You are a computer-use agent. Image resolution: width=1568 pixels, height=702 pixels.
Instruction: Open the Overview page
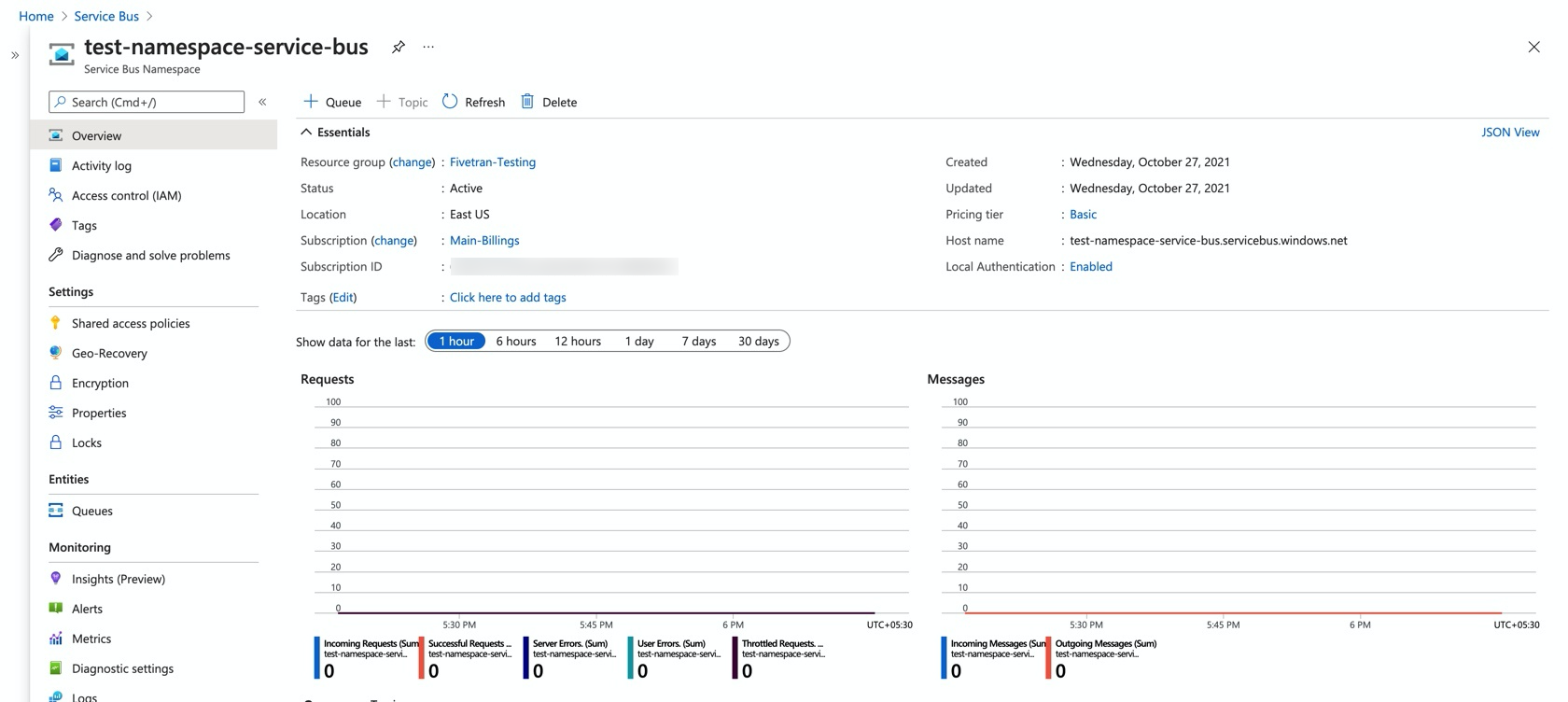coord(154,135)
